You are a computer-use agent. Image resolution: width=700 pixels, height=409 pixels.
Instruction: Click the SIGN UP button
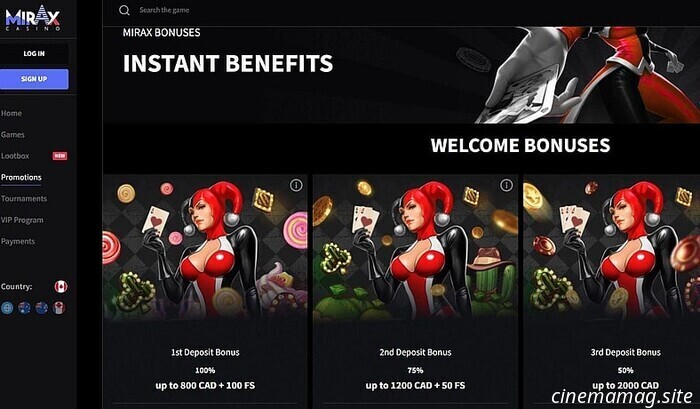(34, 79)
